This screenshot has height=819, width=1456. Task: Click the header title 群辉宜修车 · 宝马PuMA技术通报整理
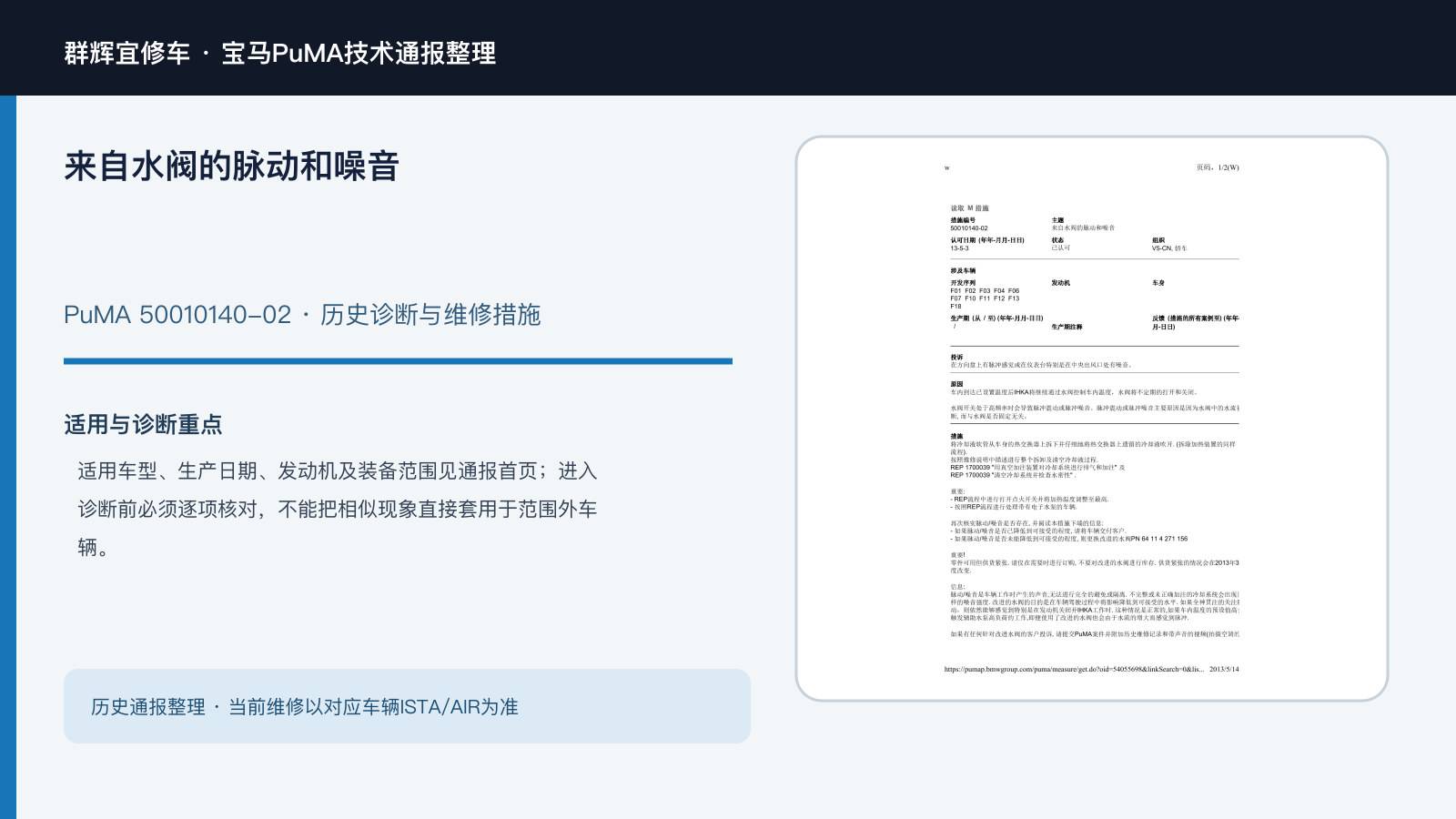(x=280, y=53)
